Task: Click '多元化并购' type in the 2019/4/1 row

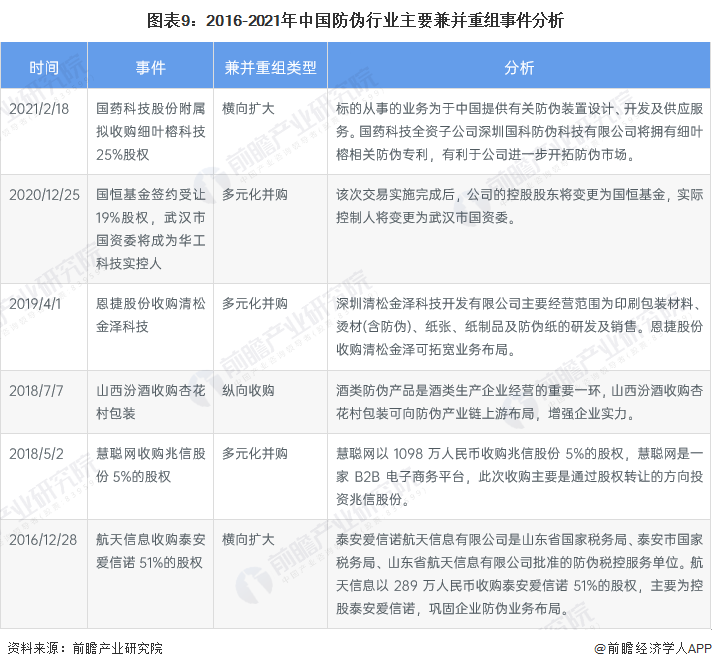Action: pyautogui.click(x=254, y=303)
